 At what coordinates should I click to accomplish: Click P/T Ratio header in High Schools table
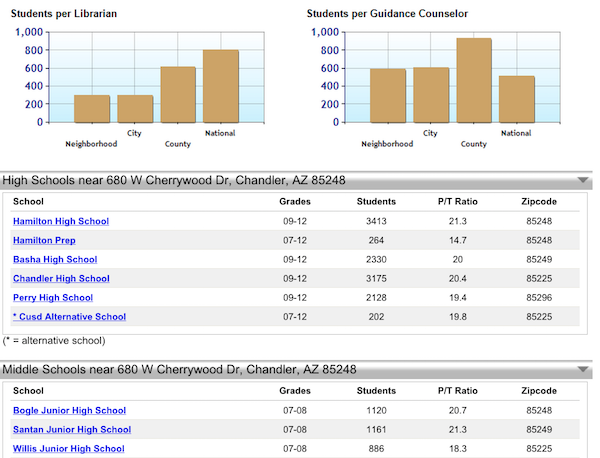tap(458, 202)
